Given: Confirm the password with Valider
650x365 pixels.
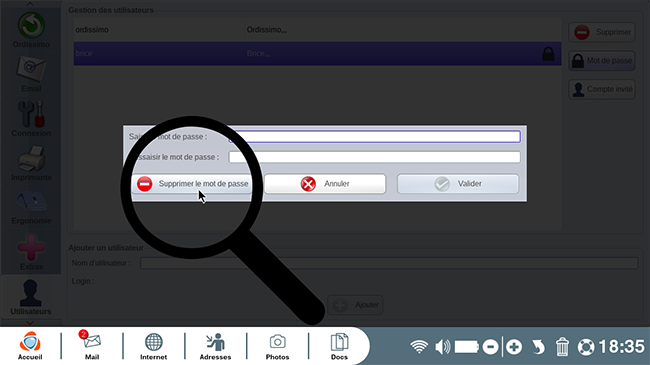Looking at the screenshot, I should coord(458,184).
